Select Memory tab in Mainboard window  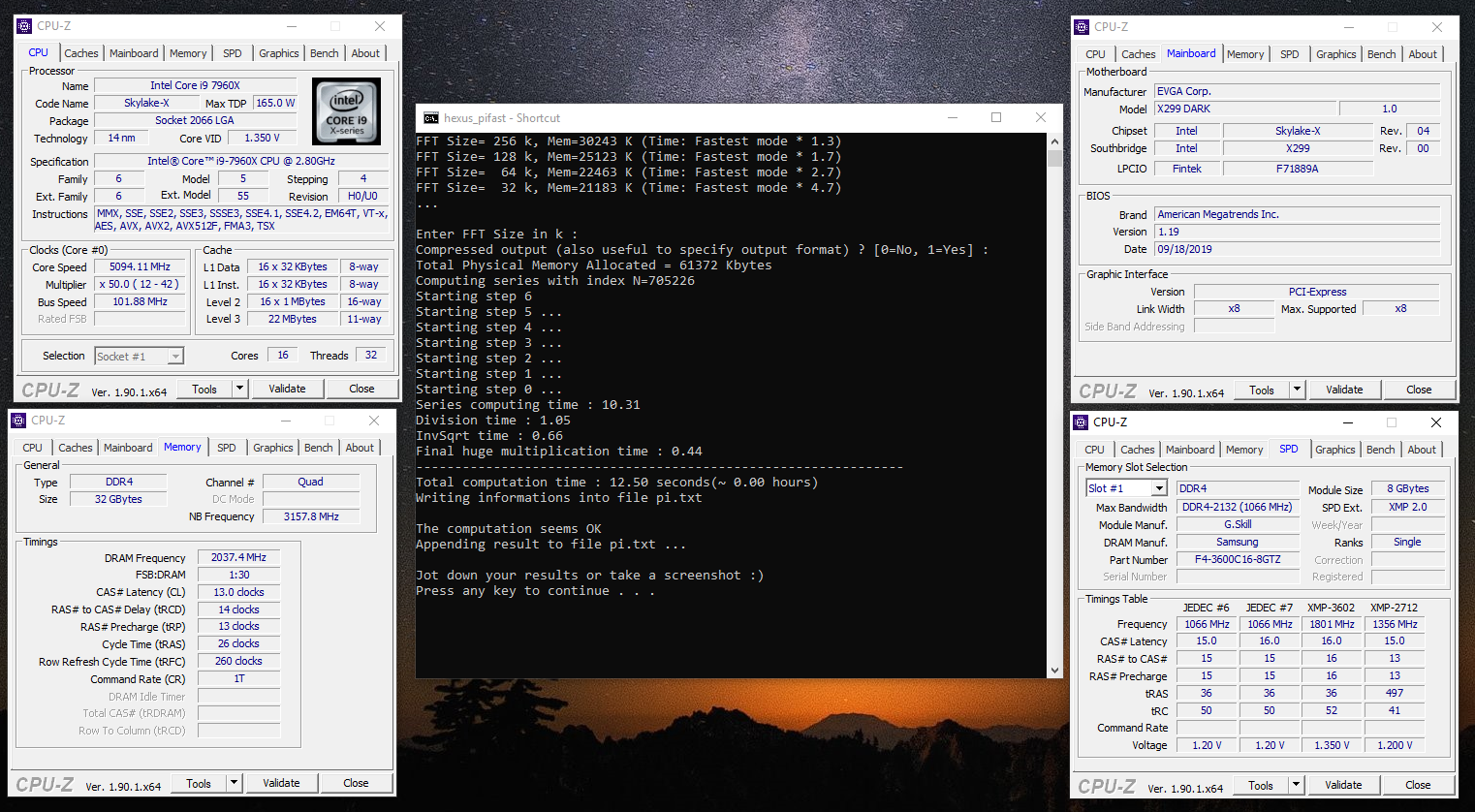1245,54
